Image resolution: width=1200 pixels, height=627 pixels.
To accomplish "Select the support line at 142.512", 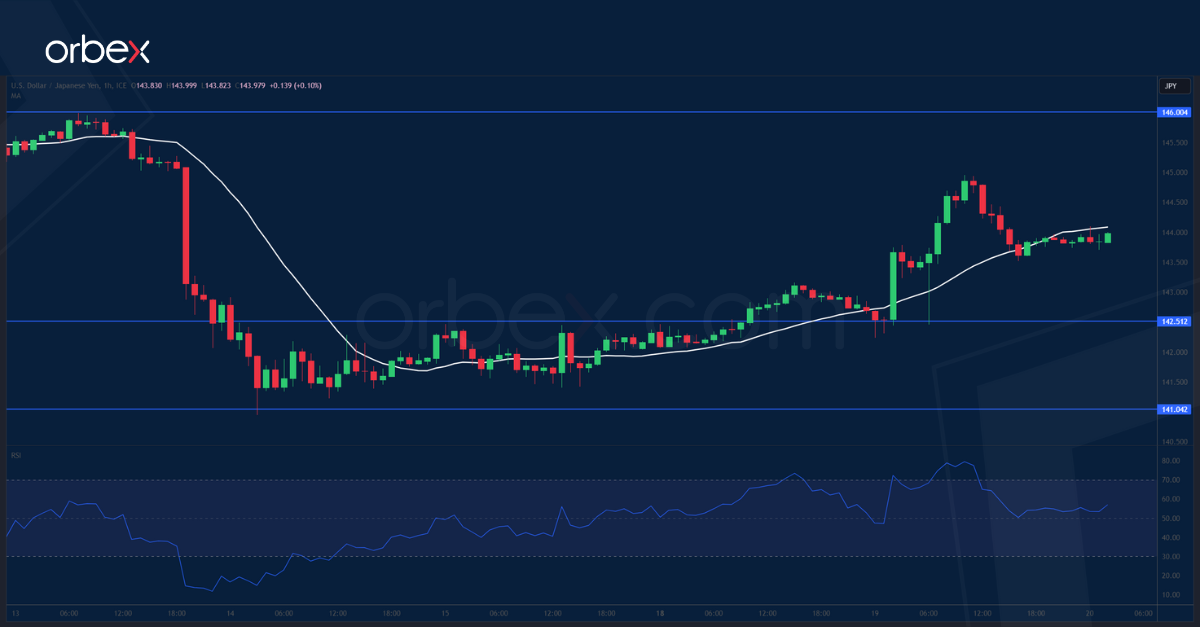I will pos(600,321).
